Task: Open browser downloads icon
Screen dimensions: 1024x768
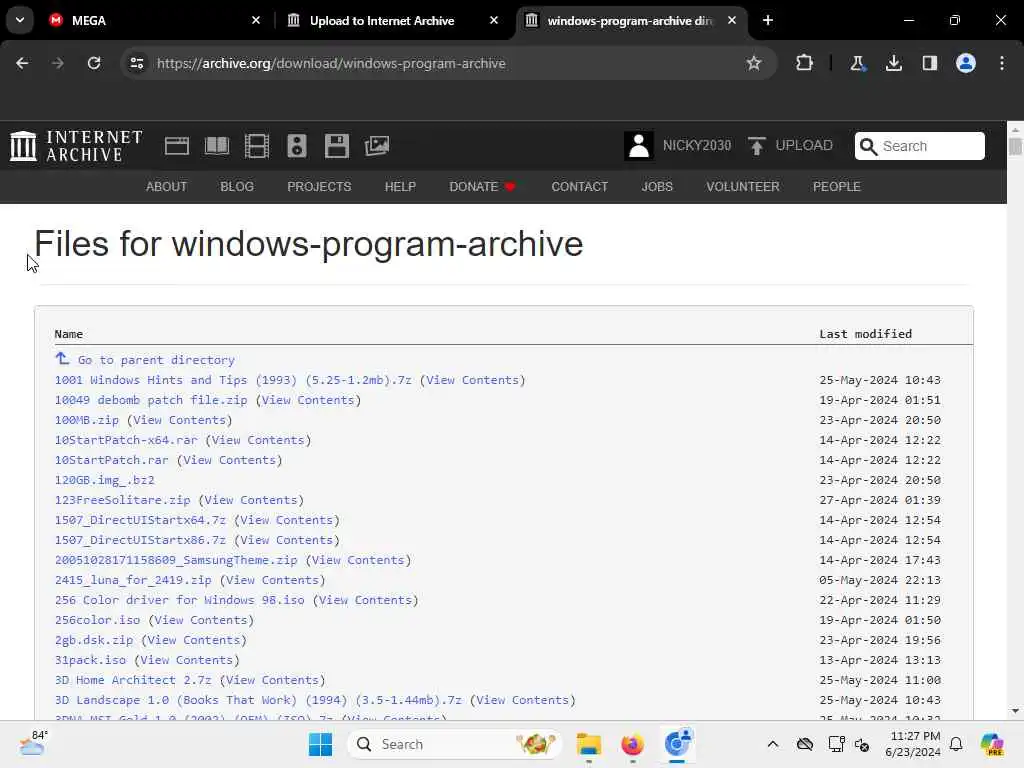Action: click(893, 63)
